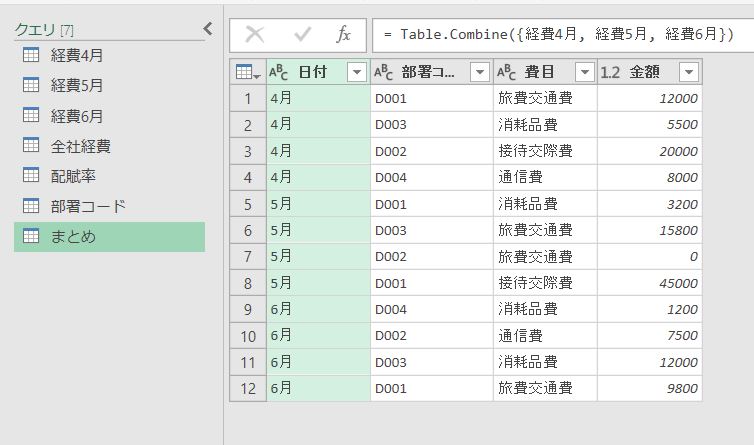Open the 金額 column filter dropdown

(688, 72)
